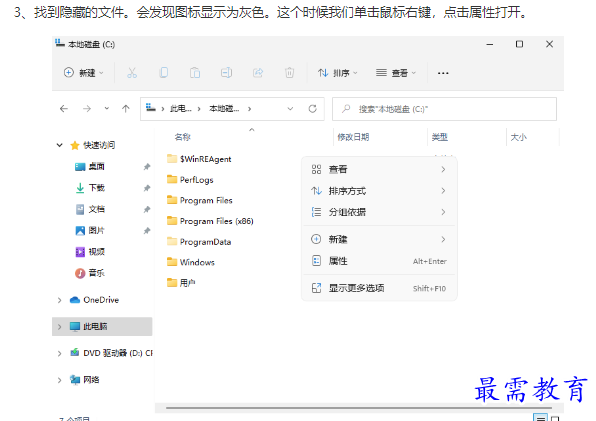
Task: Go forward with the right arrow
Action: tap(87, 109)
